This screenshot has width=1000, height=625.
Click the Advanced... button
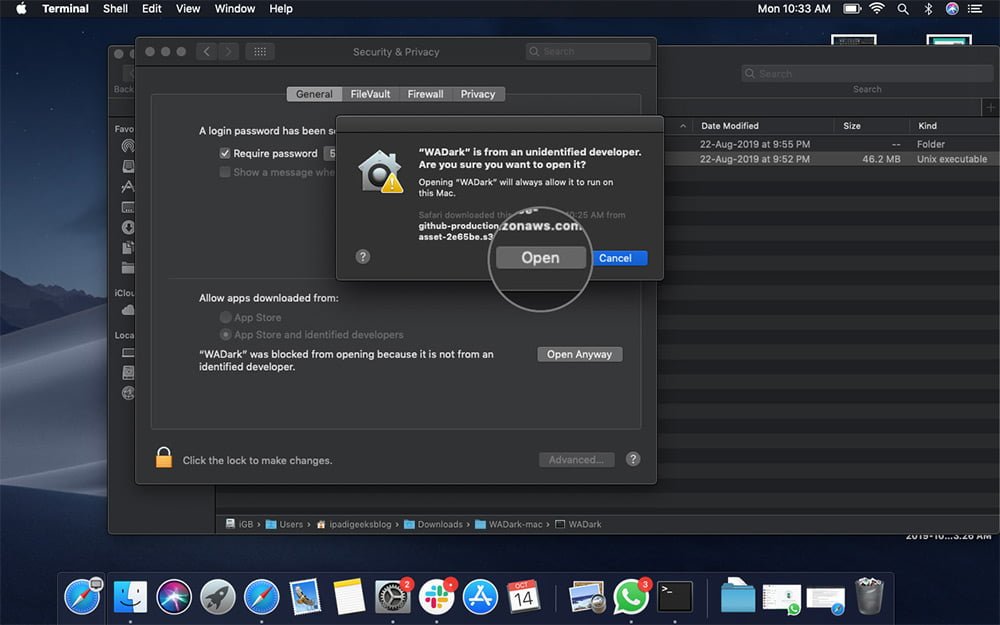point(577,459)
